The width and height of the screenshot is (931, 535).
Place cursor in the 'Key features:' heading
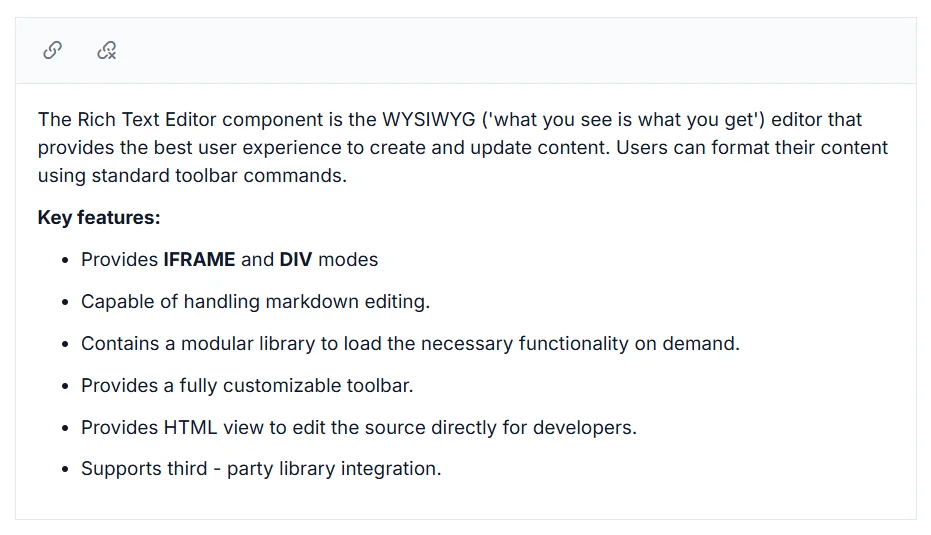[99, 217]
